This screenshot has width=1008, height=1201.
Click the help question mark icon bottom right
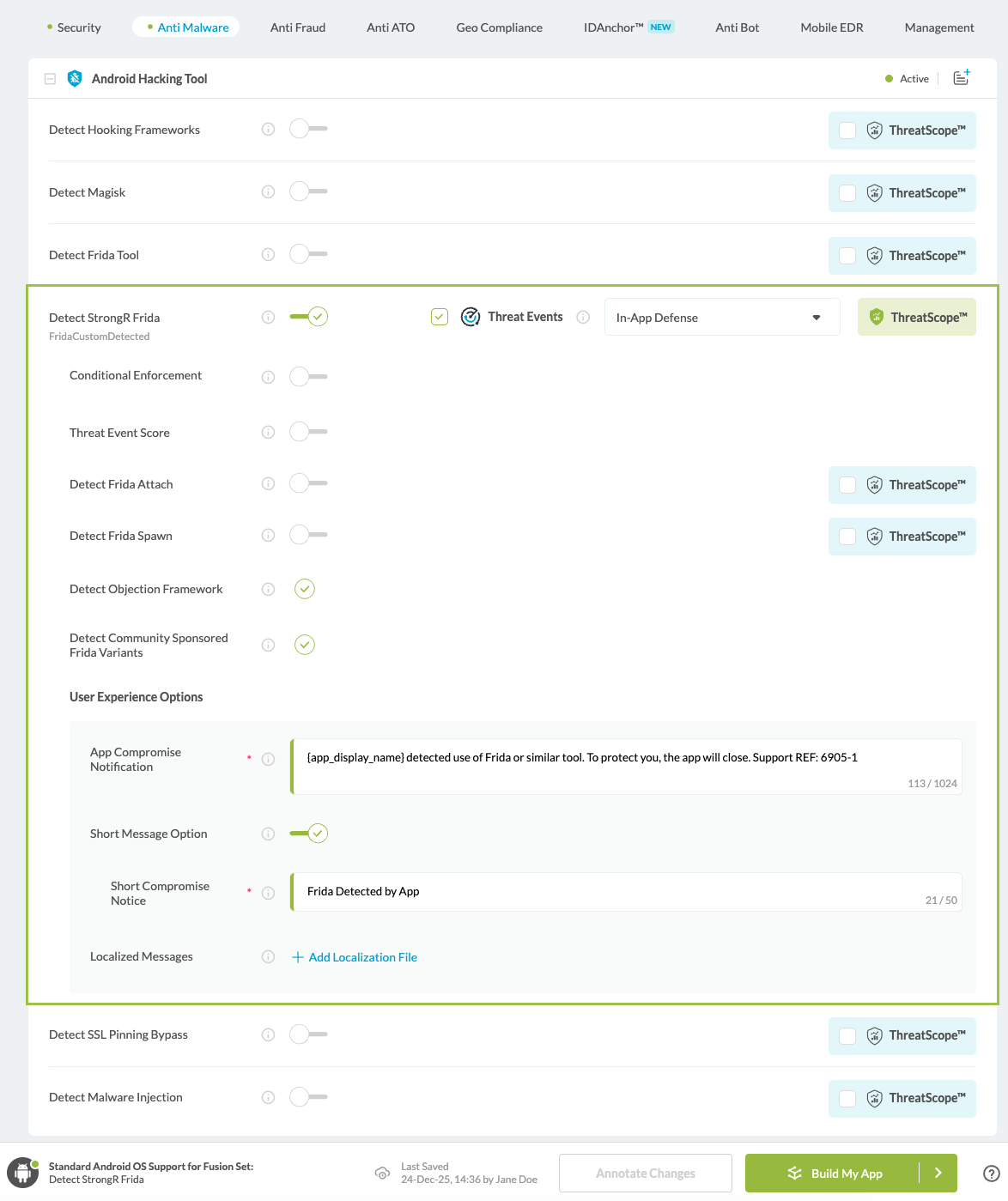(x=992, y=1173)
